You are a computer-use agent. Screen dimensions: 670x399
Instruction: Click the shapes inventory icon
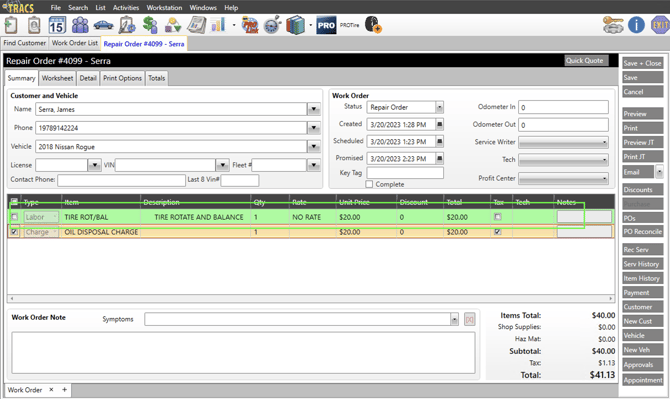(x=173, y=26)
